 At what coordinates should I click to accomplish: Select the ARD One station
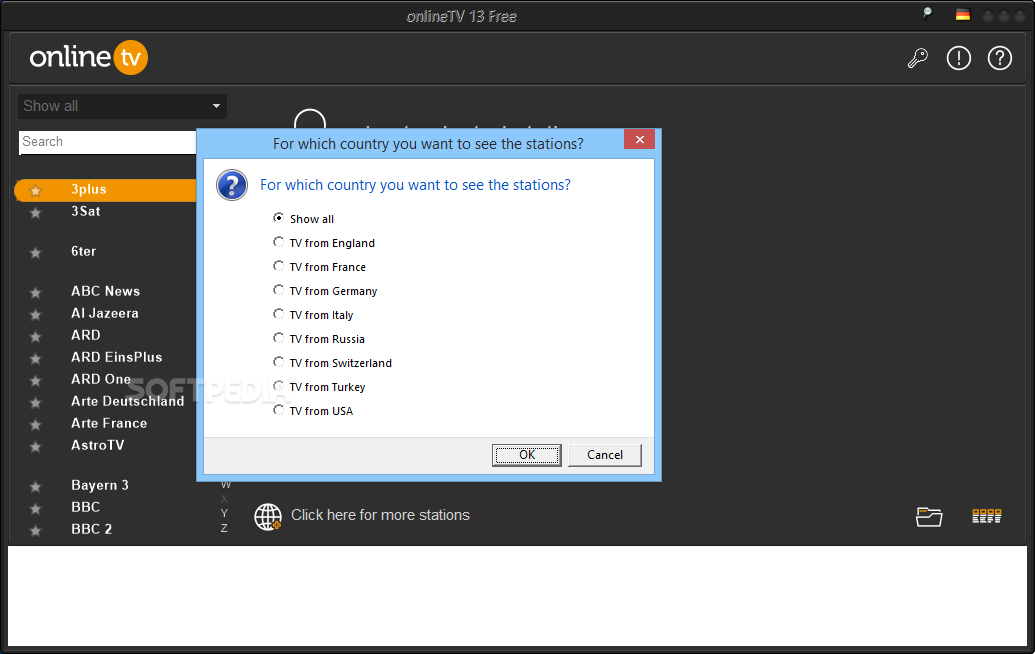[101, 379]
